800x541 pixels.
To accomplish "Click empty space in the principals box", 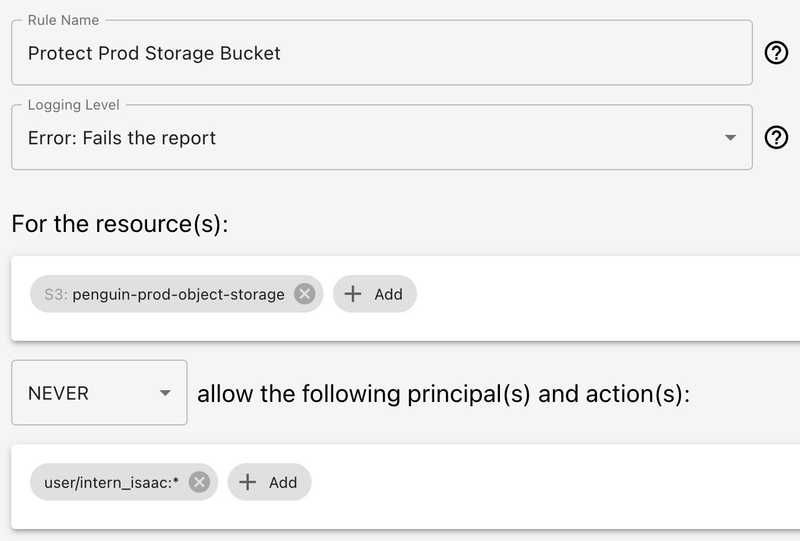I will pos(550,485).
